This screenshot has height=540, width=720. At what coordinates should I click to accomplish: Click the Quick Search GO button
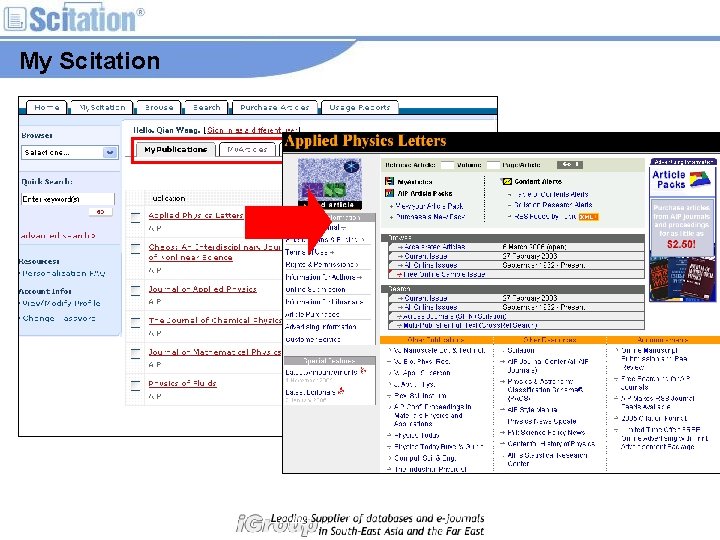tap(101, 212)
